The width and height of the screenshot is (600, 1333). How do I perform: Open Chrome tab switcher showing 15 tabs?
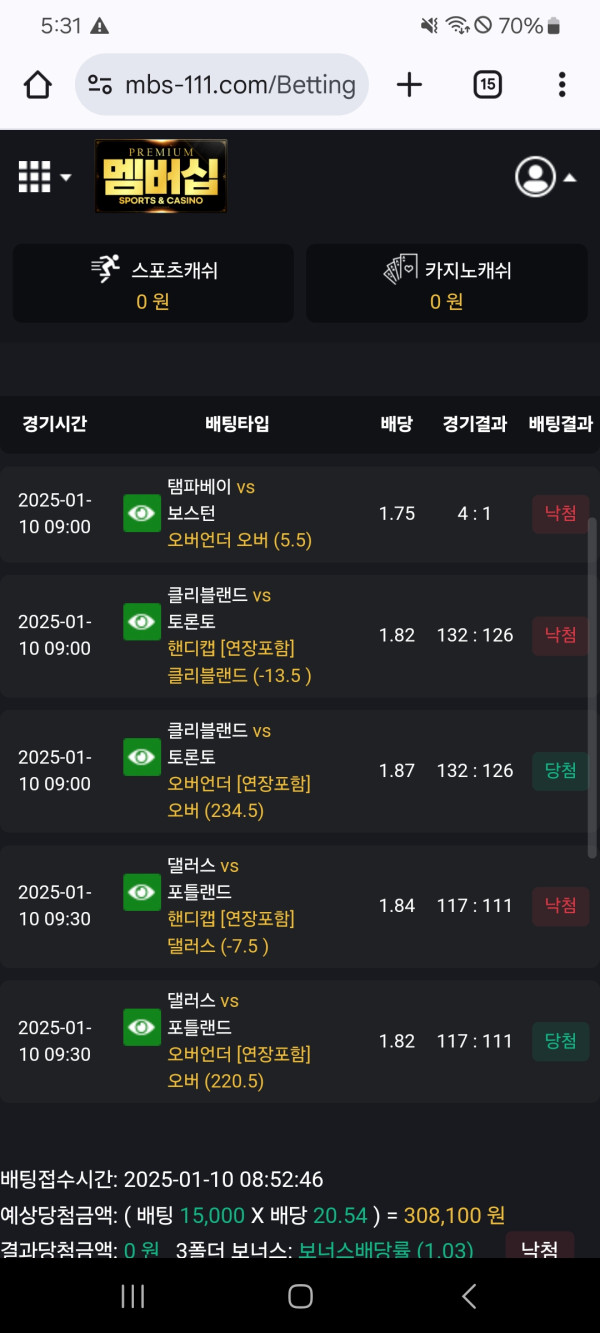[x=487, y=84]
